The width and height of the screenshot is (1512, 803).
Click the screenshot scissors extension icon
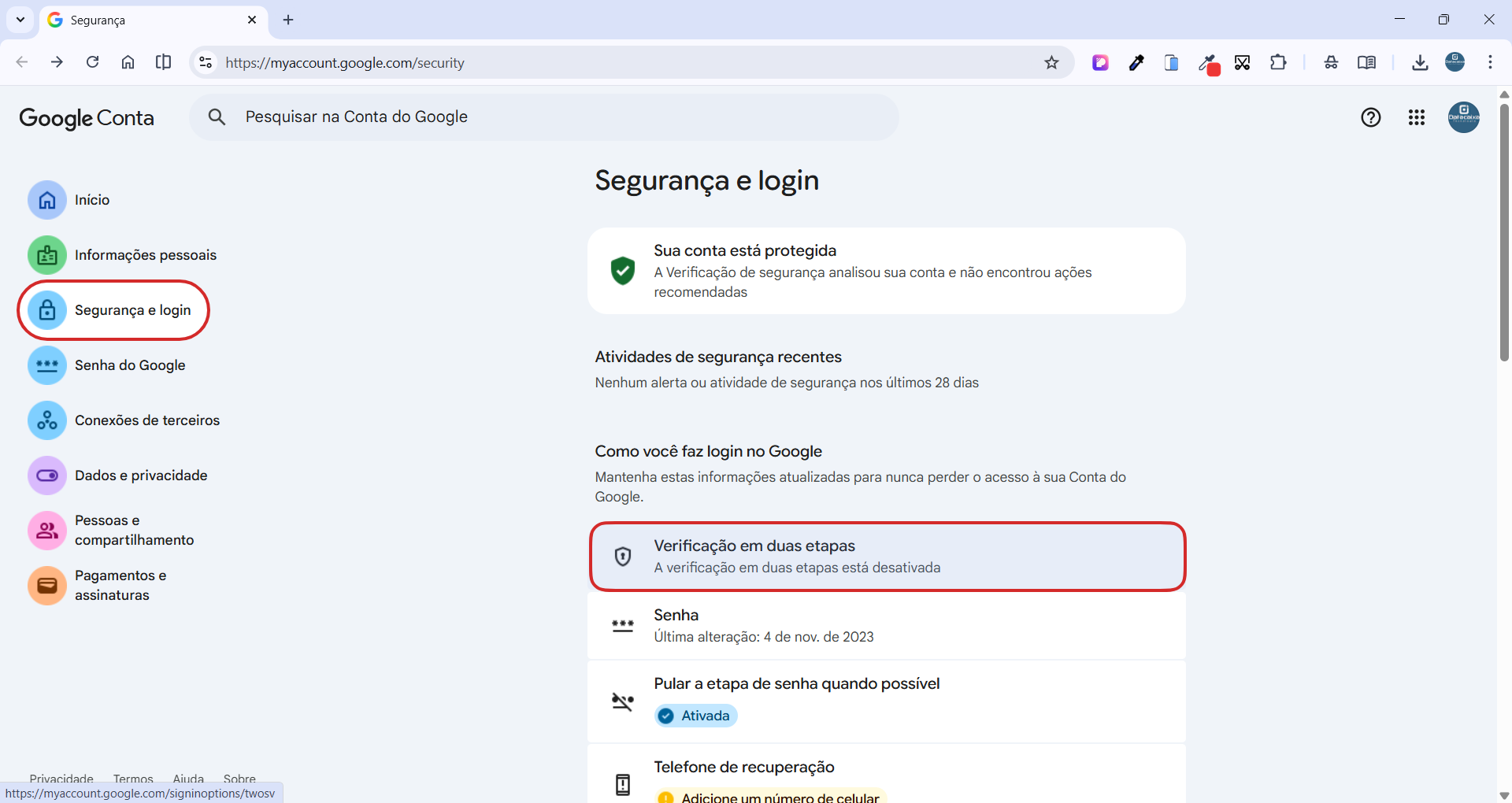(x=1242, y=62)
